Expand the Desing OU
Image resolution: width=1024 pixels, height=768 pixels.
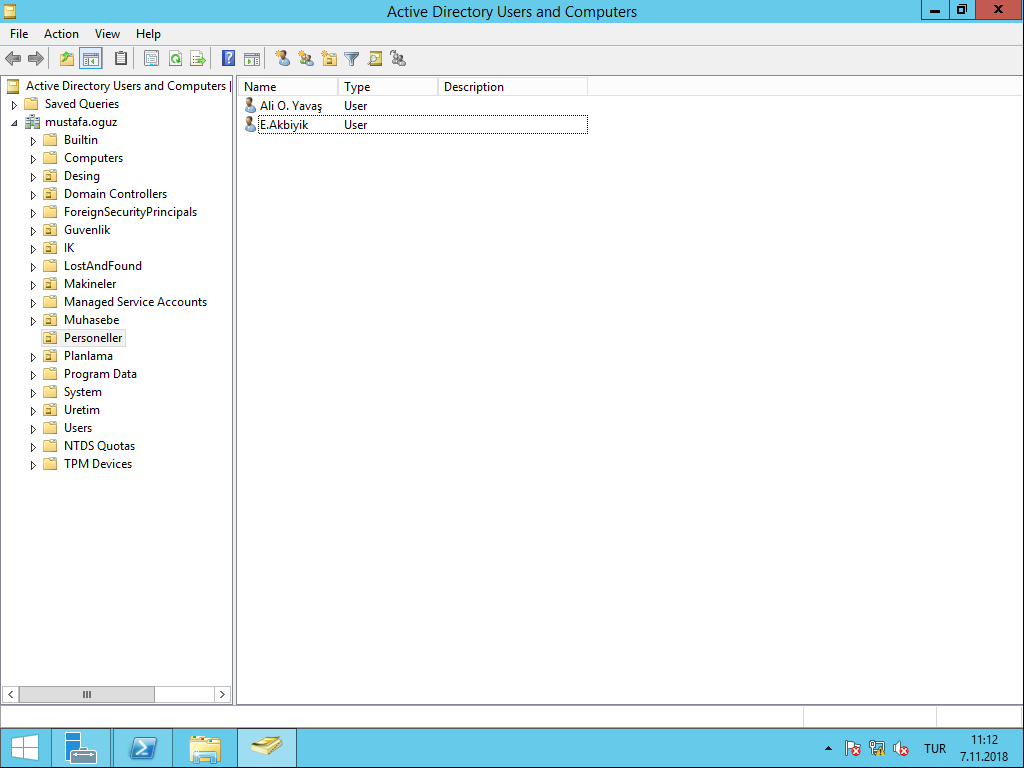click(x=33, y=176)
